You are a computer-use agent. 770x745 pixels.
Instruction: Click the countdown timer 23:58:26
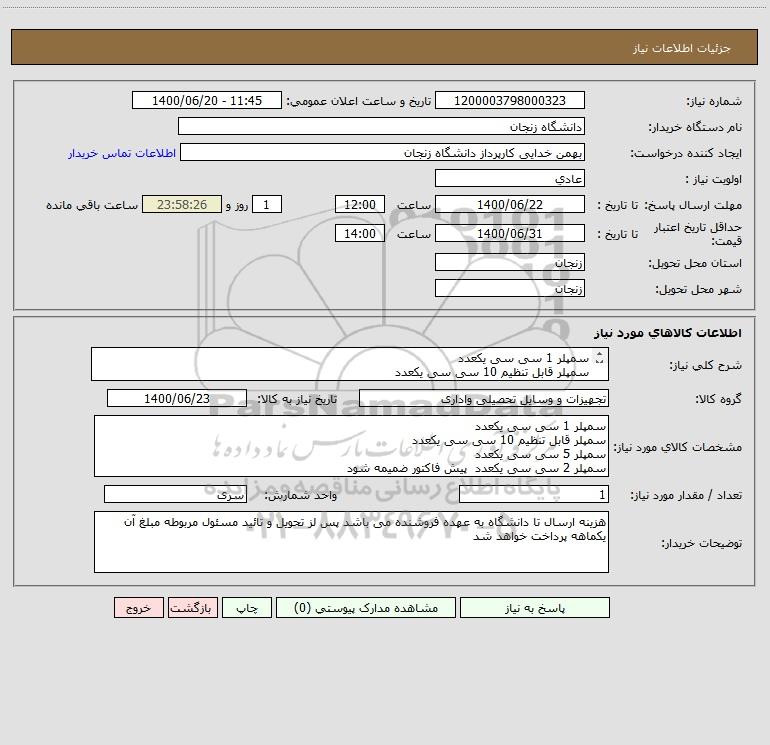182,204
